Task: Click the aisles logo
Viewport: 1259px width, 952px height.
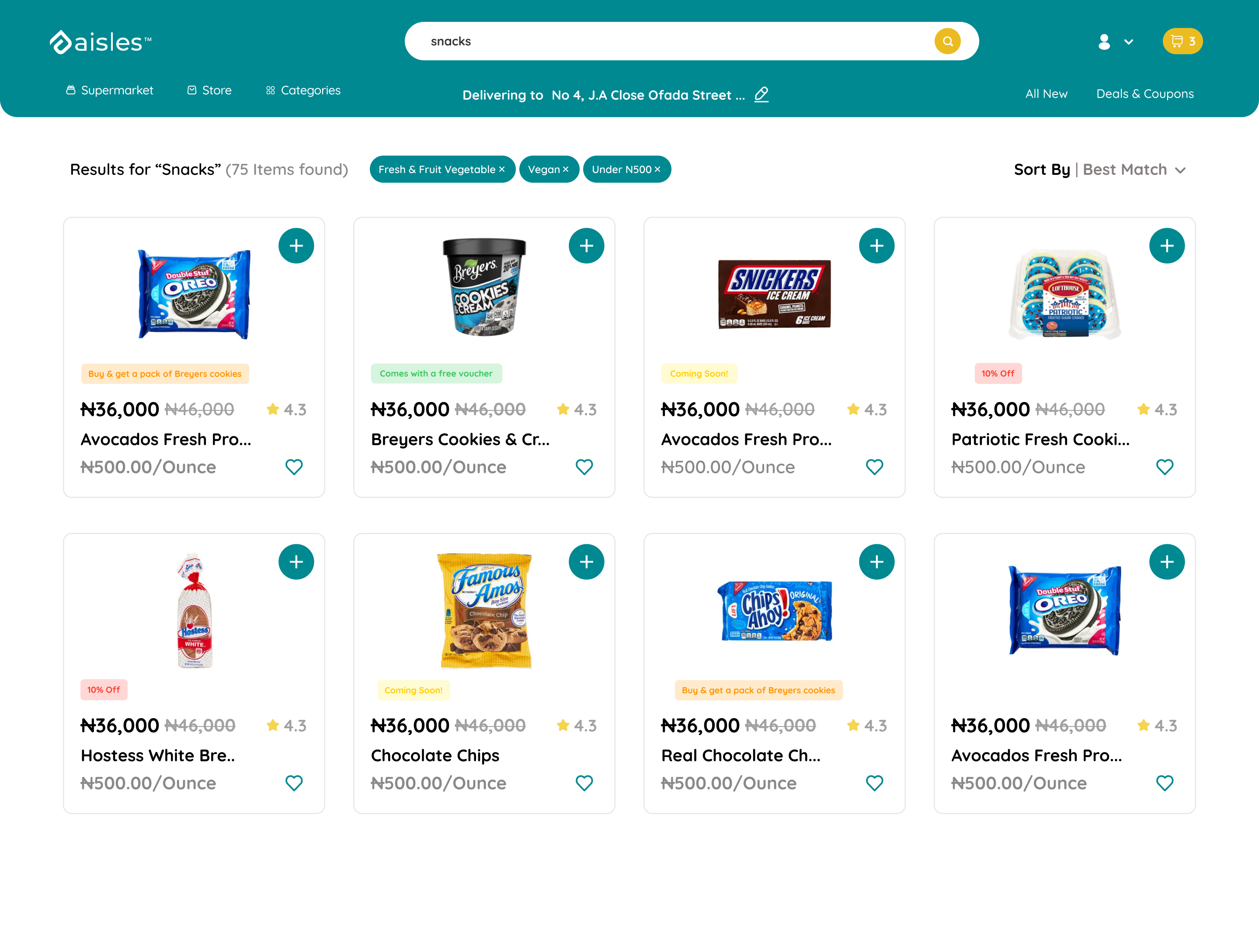Action: [101, 42]
